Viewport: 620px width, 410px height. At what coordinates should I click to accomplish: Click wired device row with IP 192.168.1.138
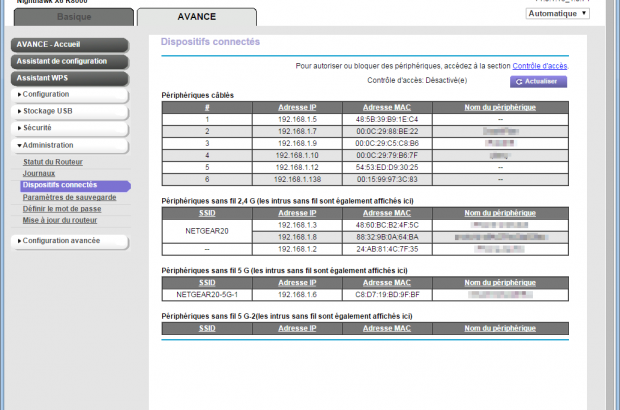pos(363,178)
